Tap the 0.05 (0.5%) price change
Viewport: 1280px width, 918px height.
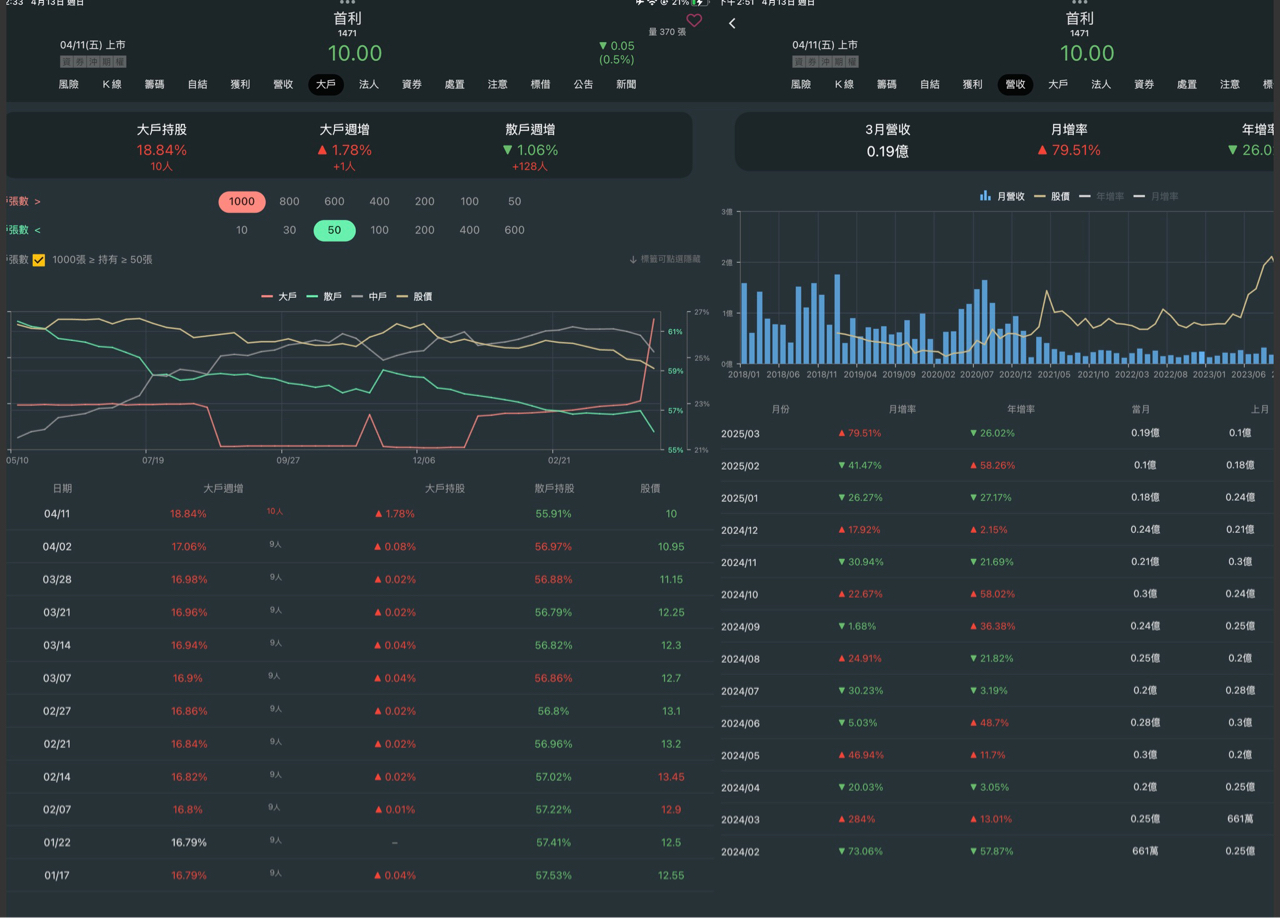pos(617,52)
